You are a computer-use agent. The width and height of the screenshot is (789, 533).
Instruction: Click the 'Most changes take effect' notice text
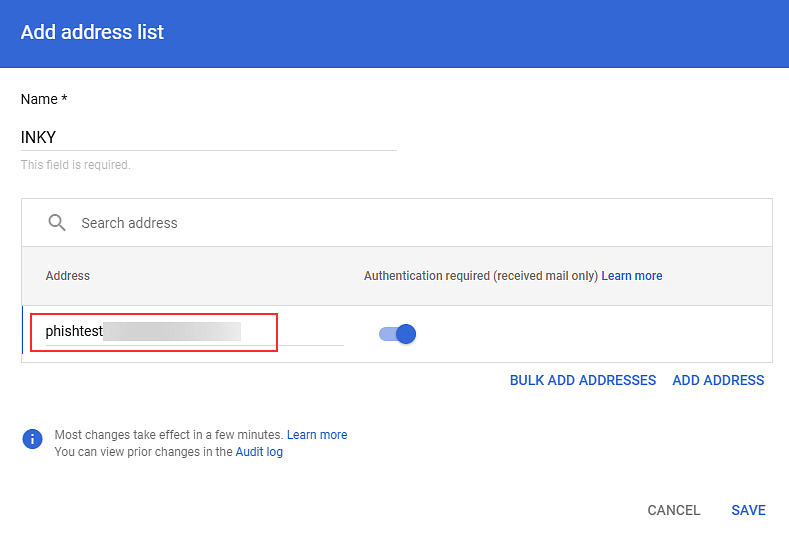[168, 435]
